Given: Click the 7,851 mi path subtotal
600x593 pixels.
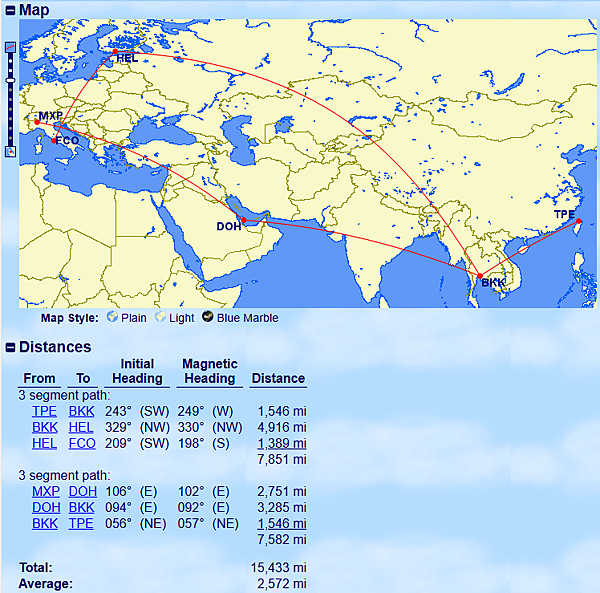Looking at the screenshot, I should pos(282,459).
